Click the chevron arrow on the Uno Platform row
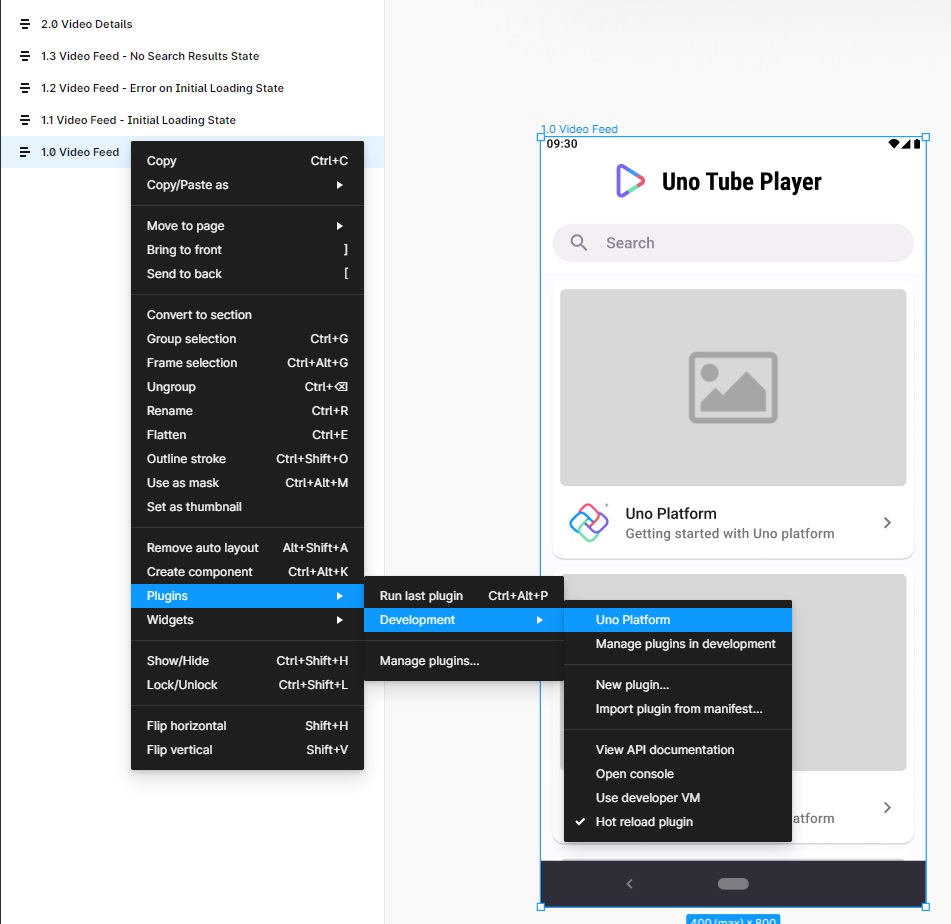This screenshot has height=924, width=951. (x=887, y=522)
